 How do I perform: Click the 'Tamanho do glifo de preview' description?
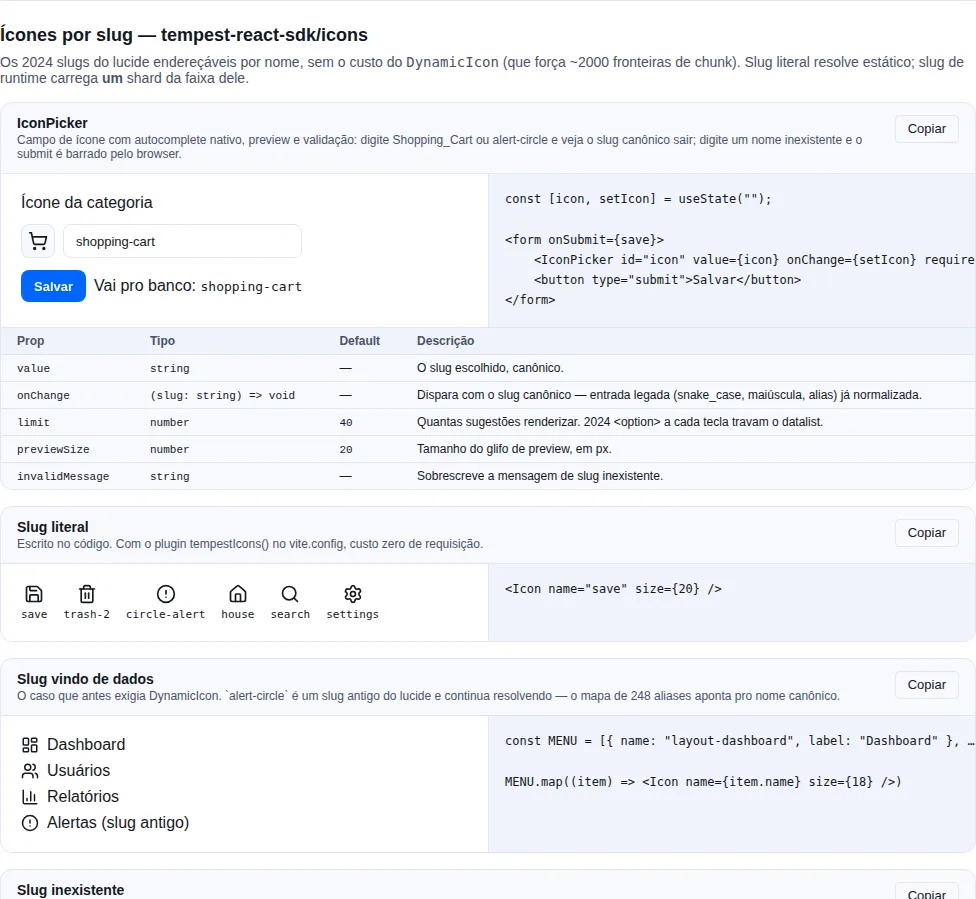click(514, 449)
